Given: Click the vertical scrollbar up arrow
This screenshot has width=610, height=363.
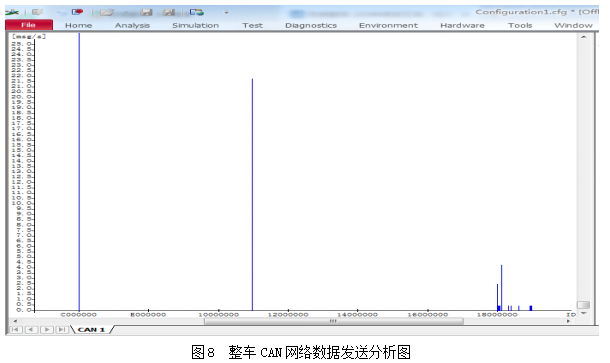Looking at the screenshot, I should click(x=584, y=37).
